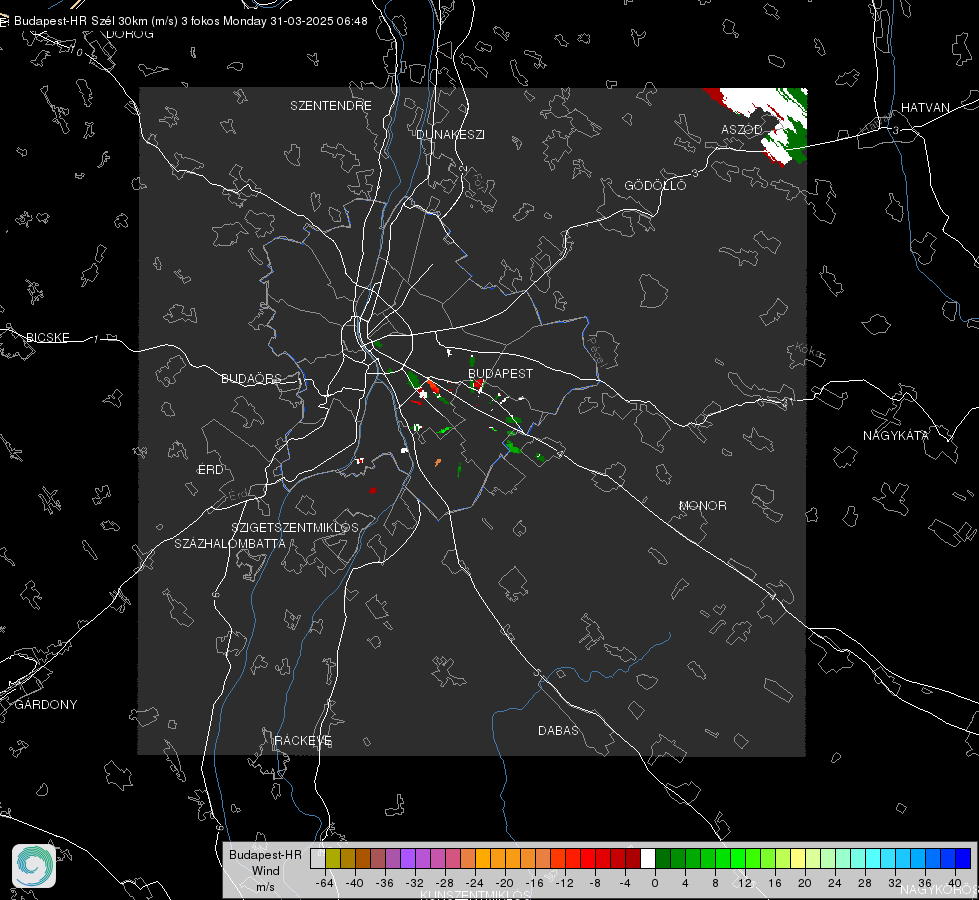Click the legend value label '32'
This screenshot has width=979, height=900.
[x=895, y=883]
